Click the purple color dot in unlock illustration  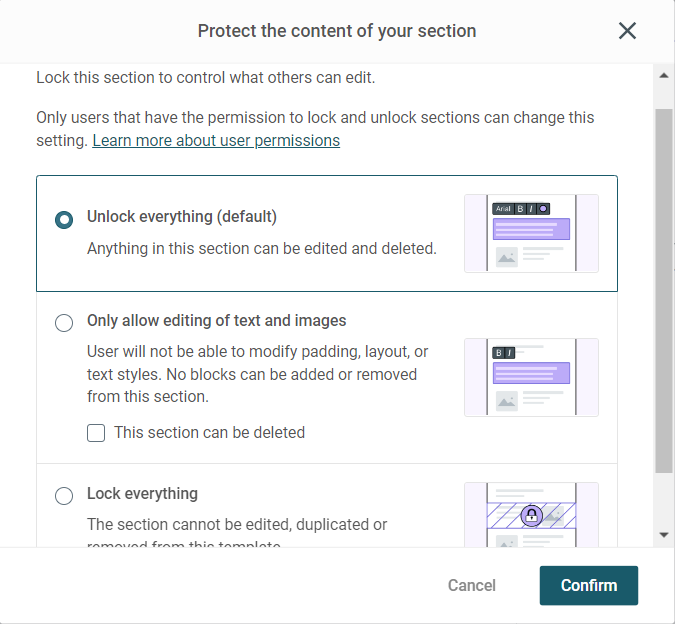click(x=543, y=209)
